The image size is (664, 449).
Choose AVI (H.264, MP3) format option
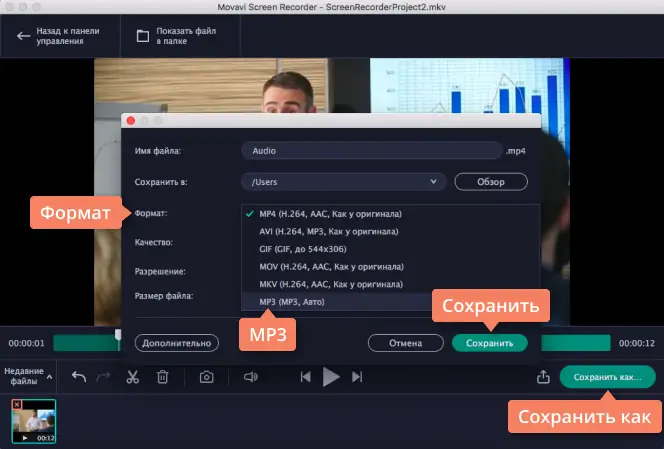click(x=390, y=232)
